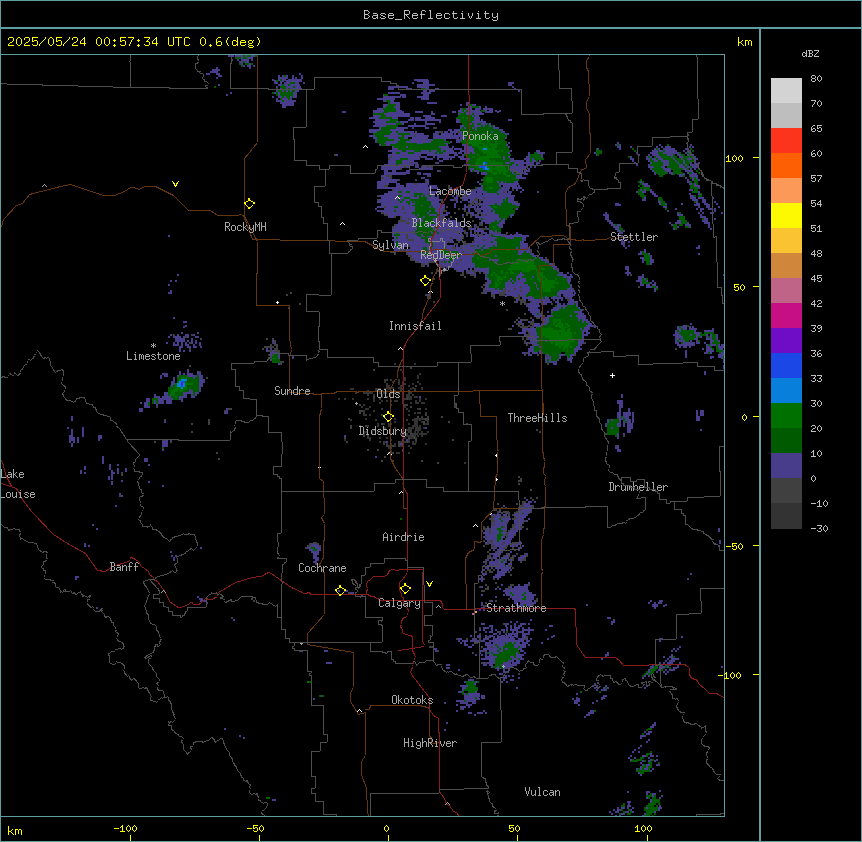Click the Airdrie label

403,537
